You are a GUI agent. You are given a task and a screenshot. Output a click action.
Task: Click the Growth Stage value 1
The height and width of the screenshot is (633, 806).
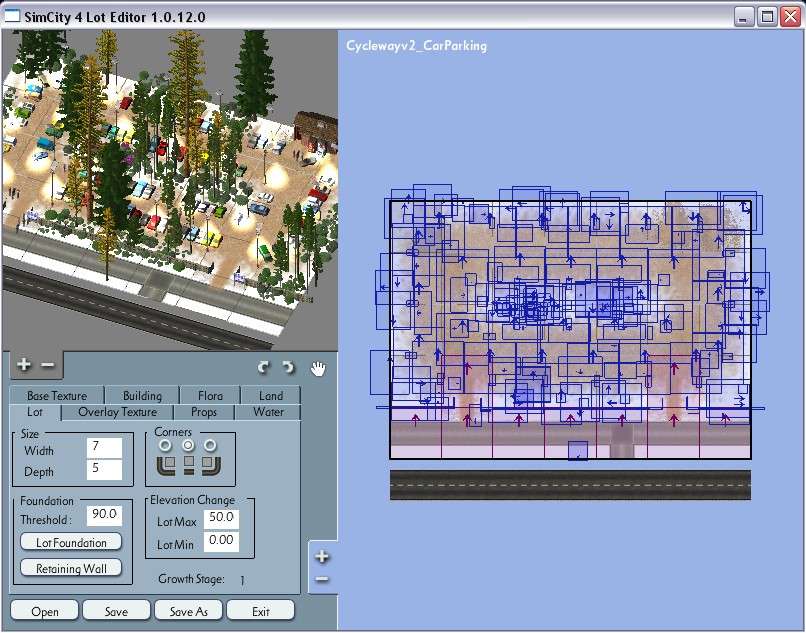coord(242,580)
